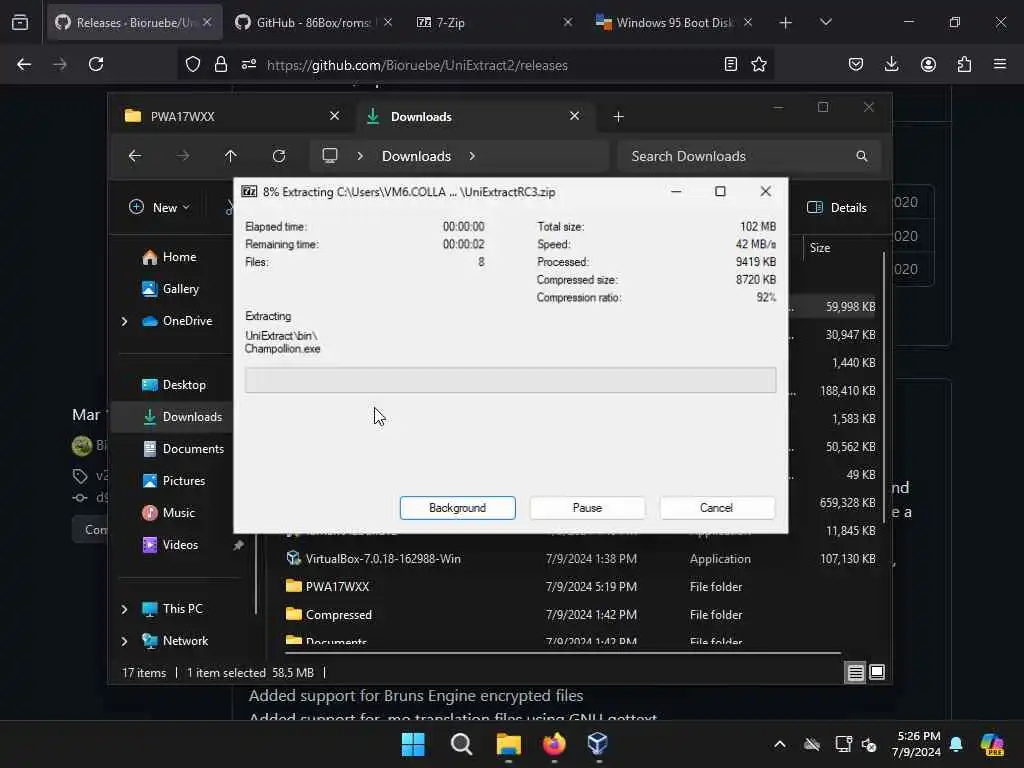
Task: Switch to large thumbnails view icon
Action: coord(877,672)
